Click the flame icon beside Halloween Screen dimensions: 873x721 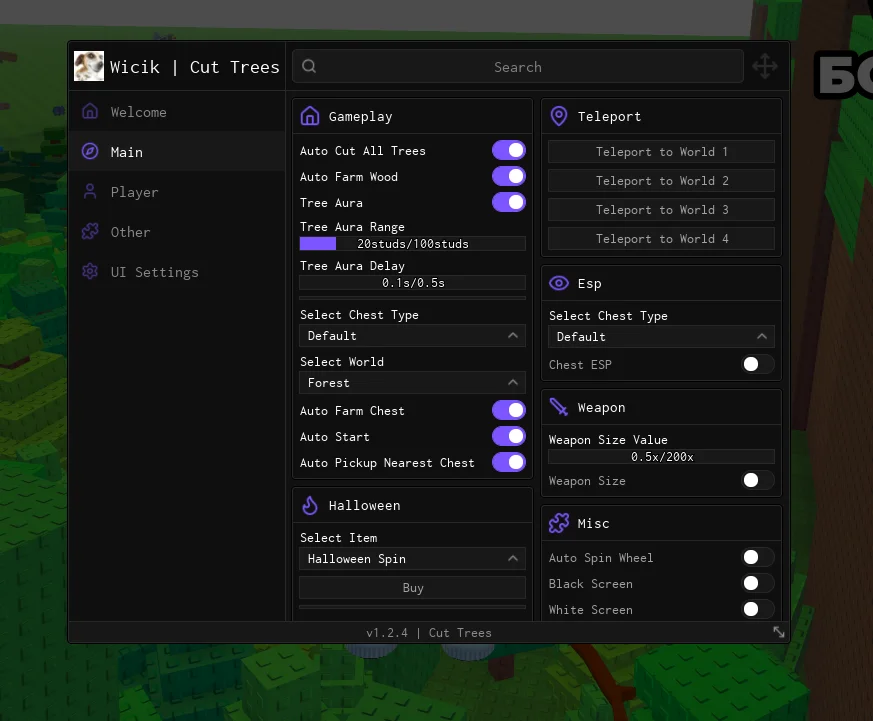(x=310, y=505)
